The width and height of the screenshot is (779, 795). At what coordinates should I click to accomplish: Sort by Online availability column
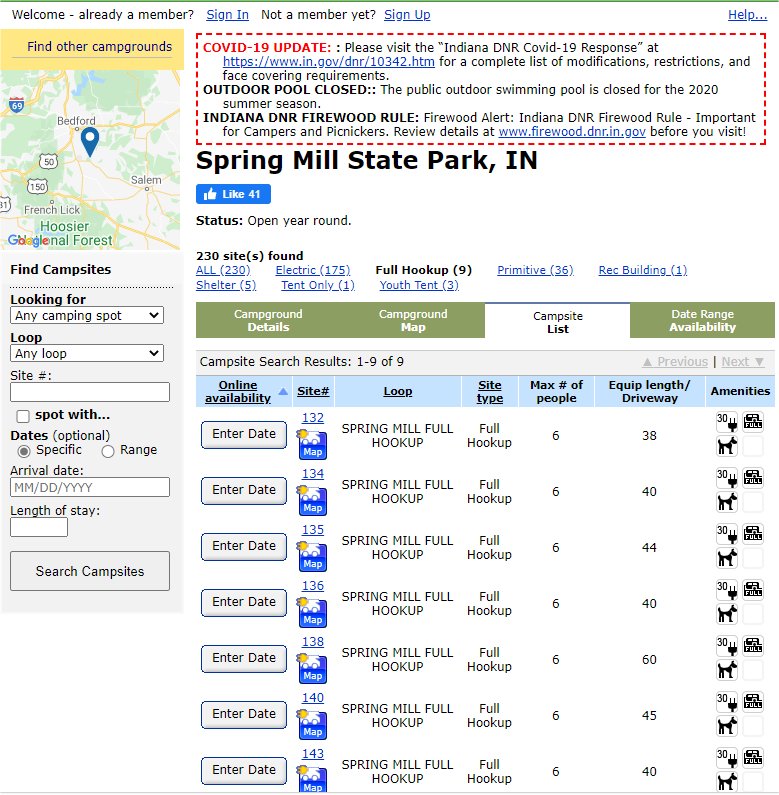(238, 391)
